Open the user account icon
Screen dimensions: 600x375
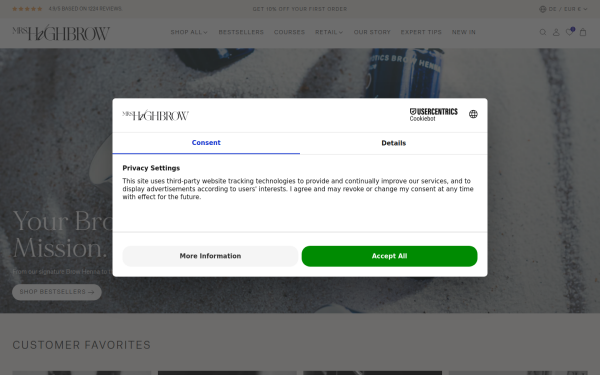click(556, 33)
